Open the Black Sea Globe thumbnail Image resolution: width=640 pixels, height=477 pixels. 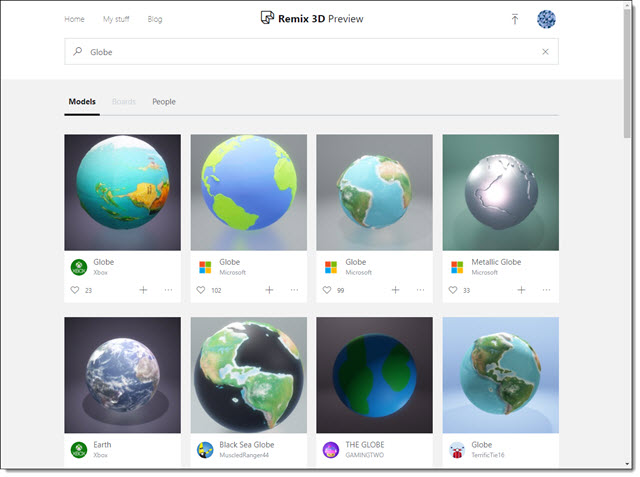pyautogui.click(x=249, y=375)
